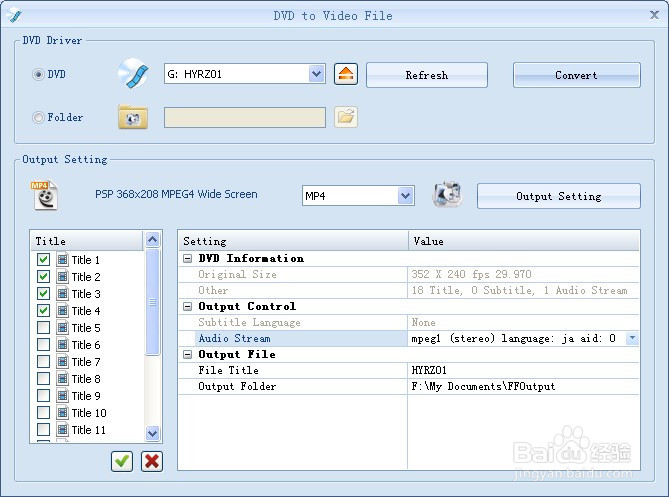Uncheck the Title 3 checkbox
This screenshot has width=669, height=497.
tap(43, 294)
